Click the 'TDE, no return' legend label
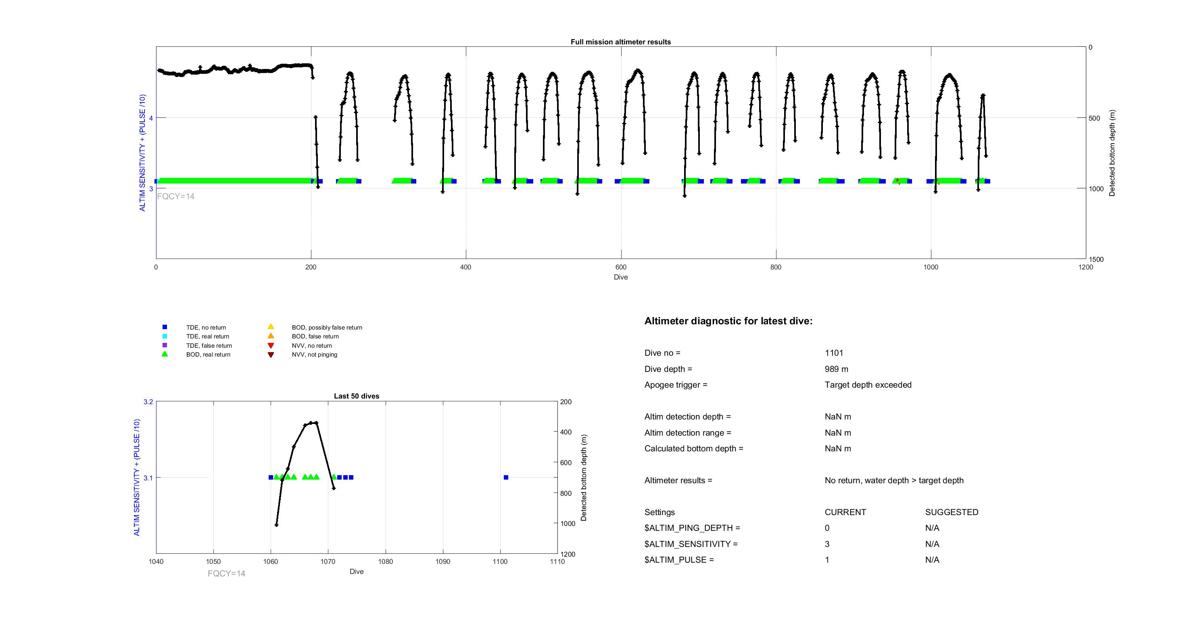Image resolution: width=1200 pixels, height=622 pixels. pyautogui.click(x=207, y=327)
